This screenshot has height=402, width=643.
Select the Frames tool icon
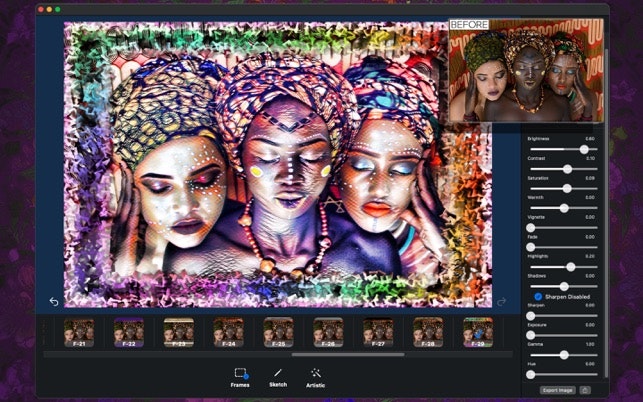pyautogui.click(x=241, y=373)
